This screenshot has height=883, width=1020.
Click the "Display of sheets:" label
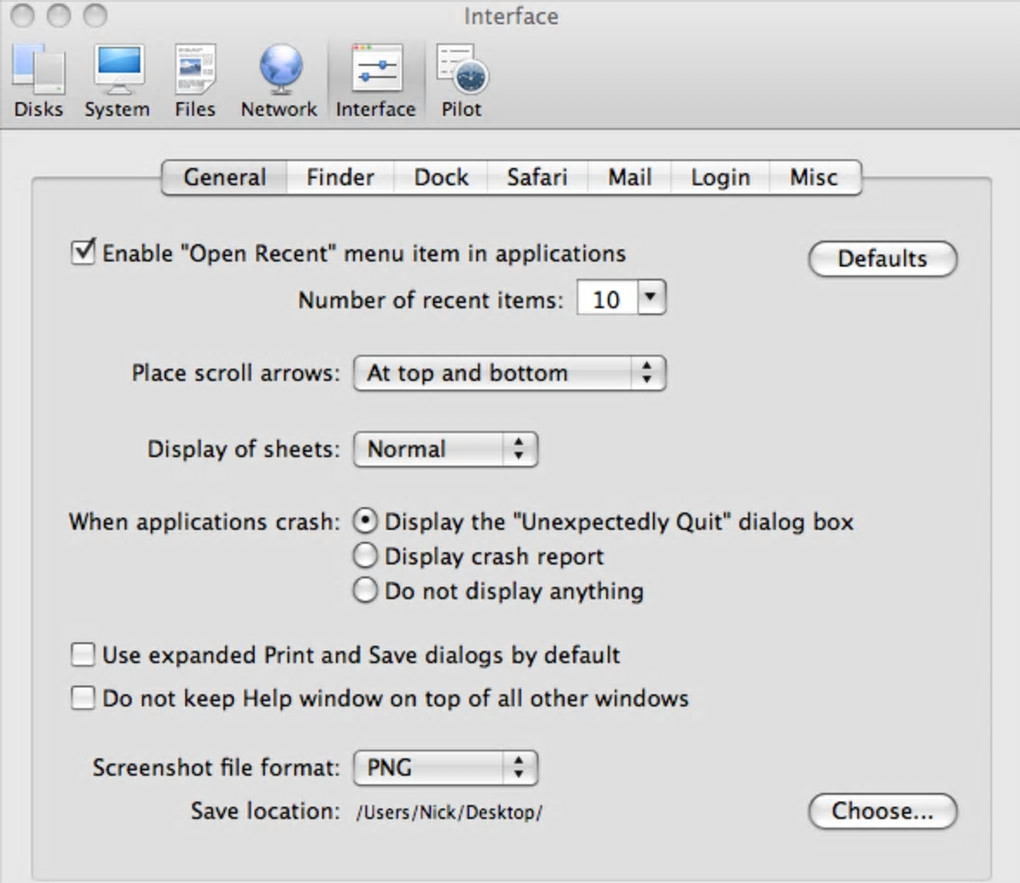[243, 449]
